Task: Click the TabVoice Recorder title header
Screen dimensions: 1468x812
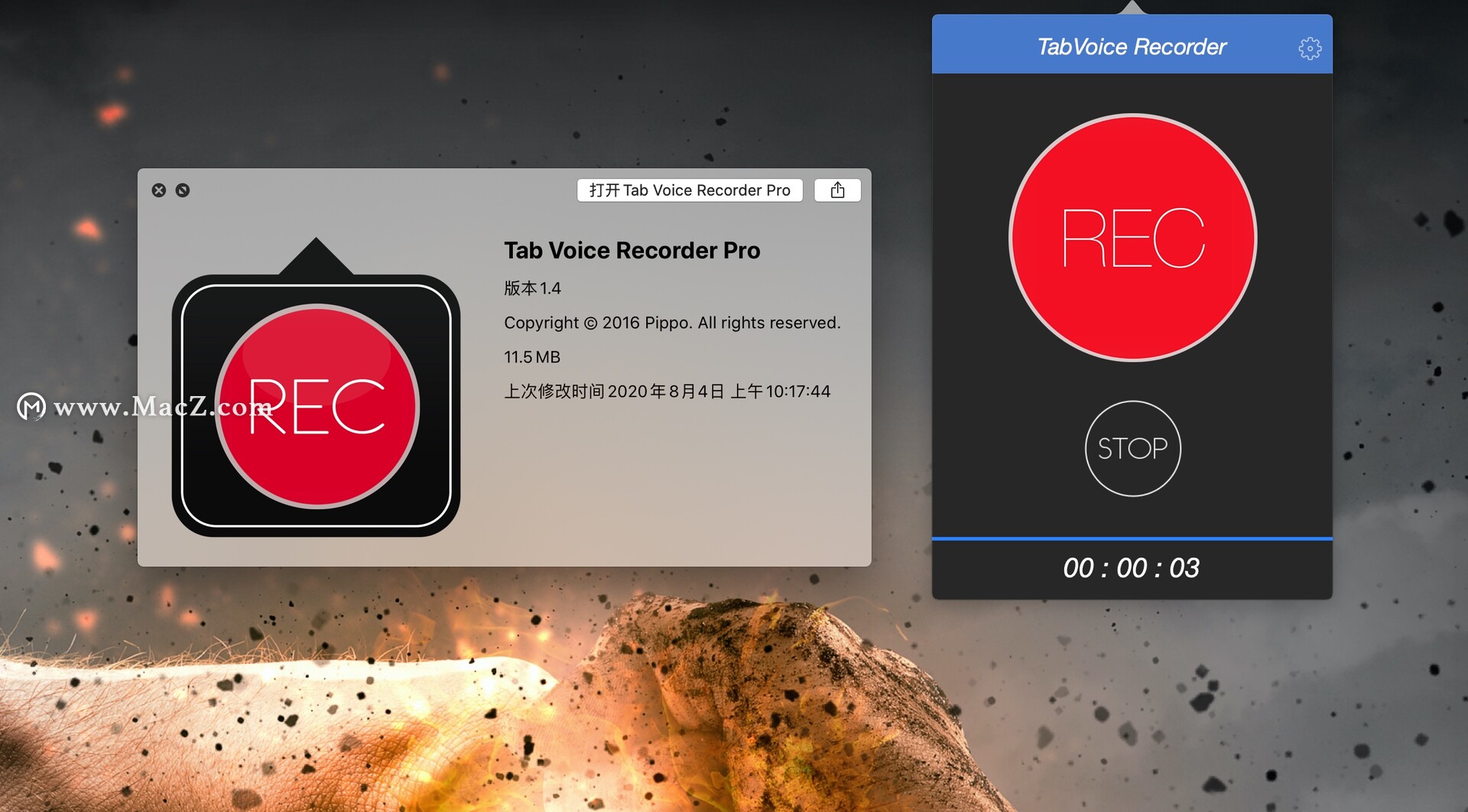Action: 1132,47
